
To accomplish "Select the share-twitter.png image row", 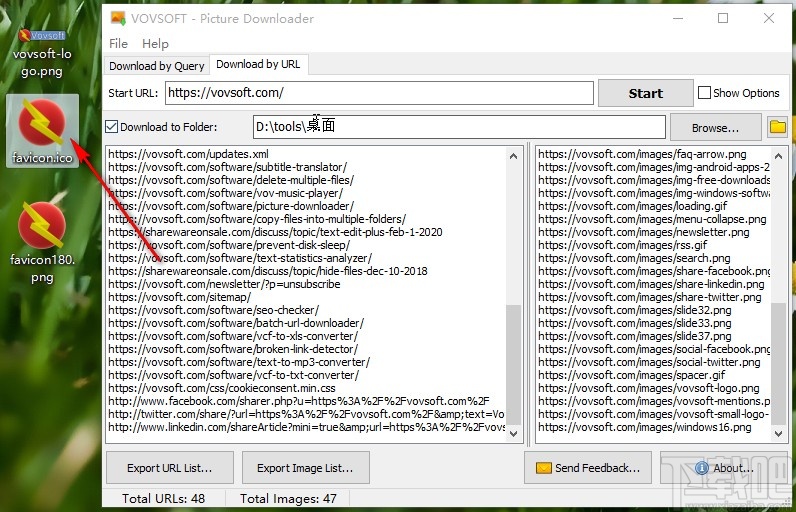I will pos(653,297).
